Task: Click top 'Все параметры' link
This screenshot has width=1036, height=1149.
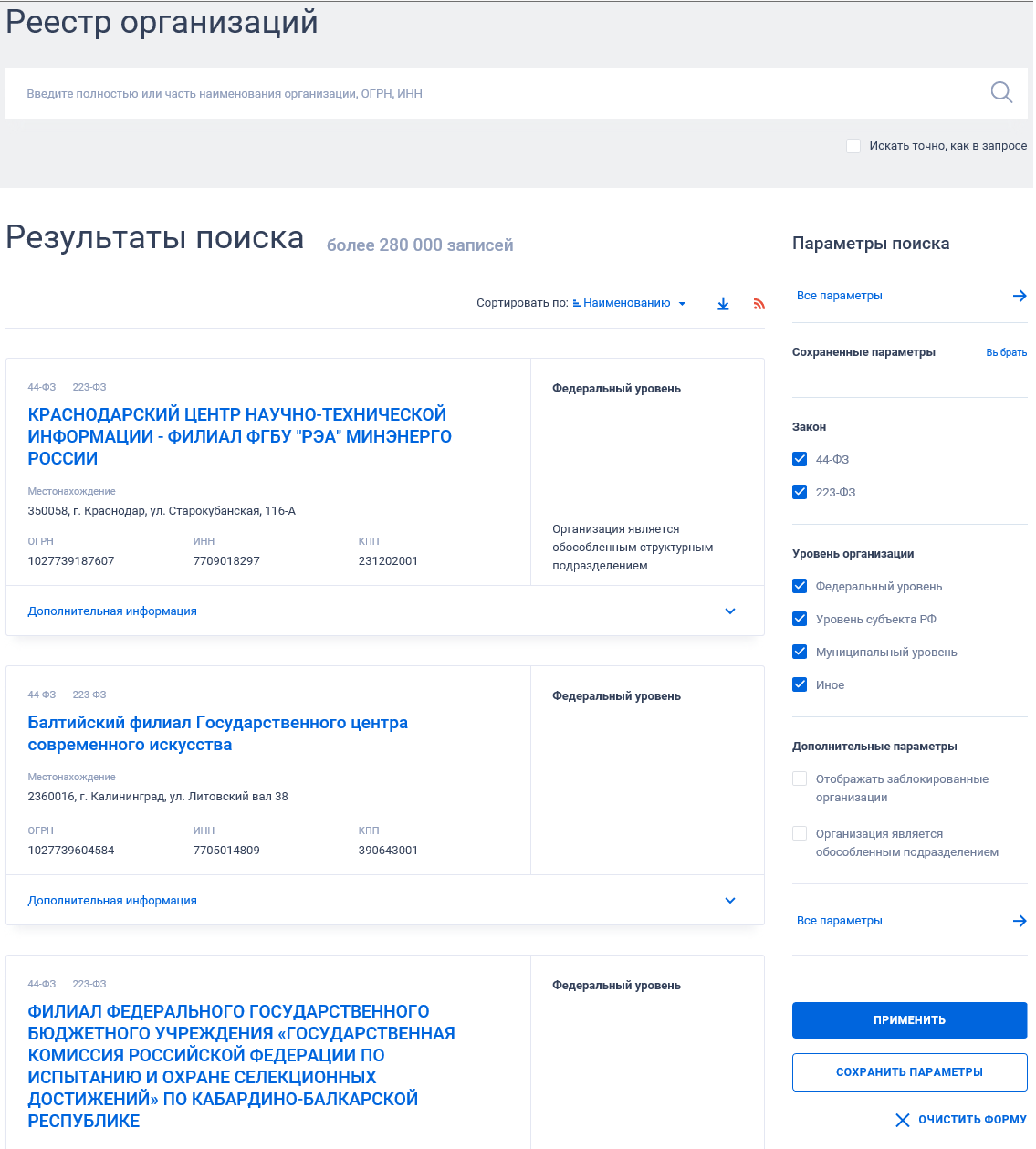Action: point(840,296)
